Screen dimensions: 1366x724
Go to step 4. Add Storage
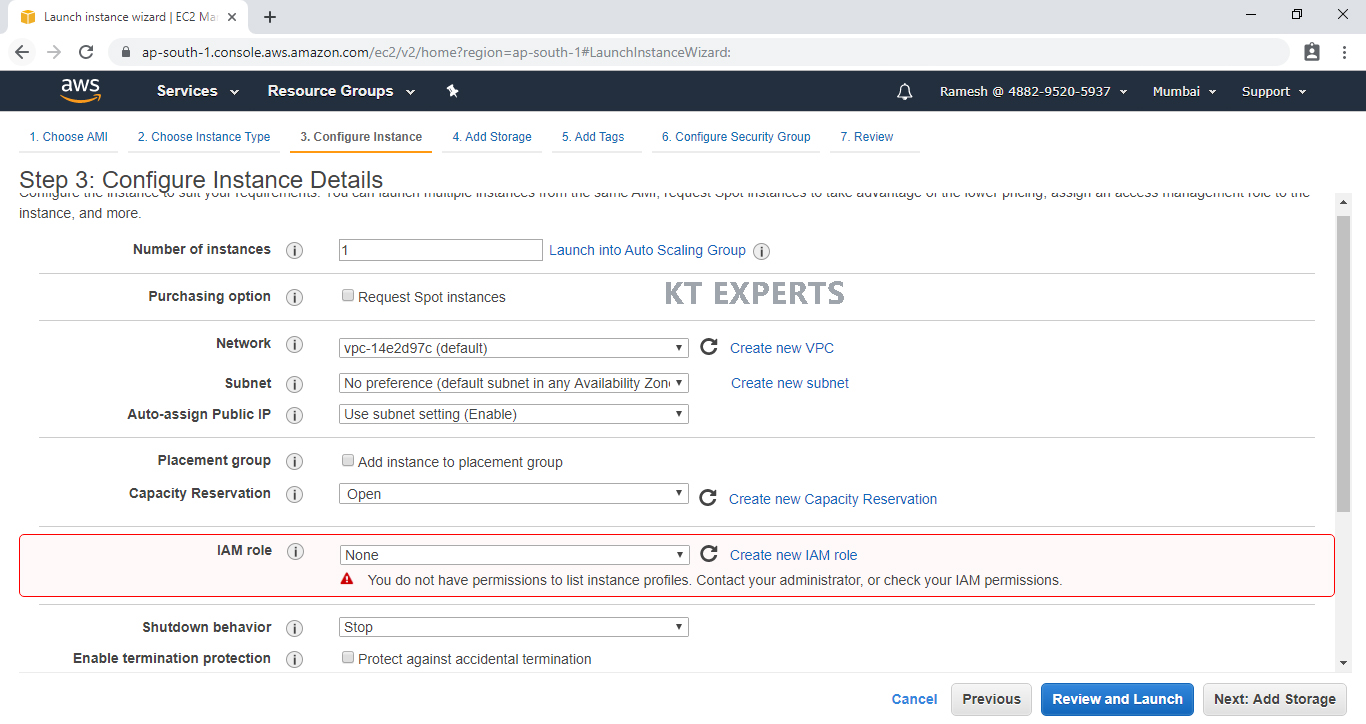tap(492, 137)
